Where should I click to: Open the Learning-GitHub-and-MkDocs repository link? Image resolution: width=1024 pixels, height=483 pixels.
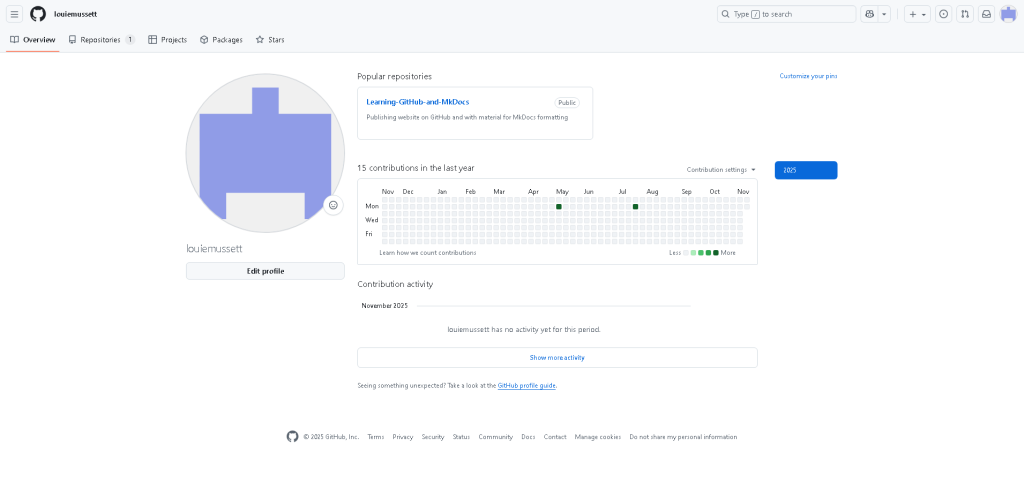(x=417, y=102)
